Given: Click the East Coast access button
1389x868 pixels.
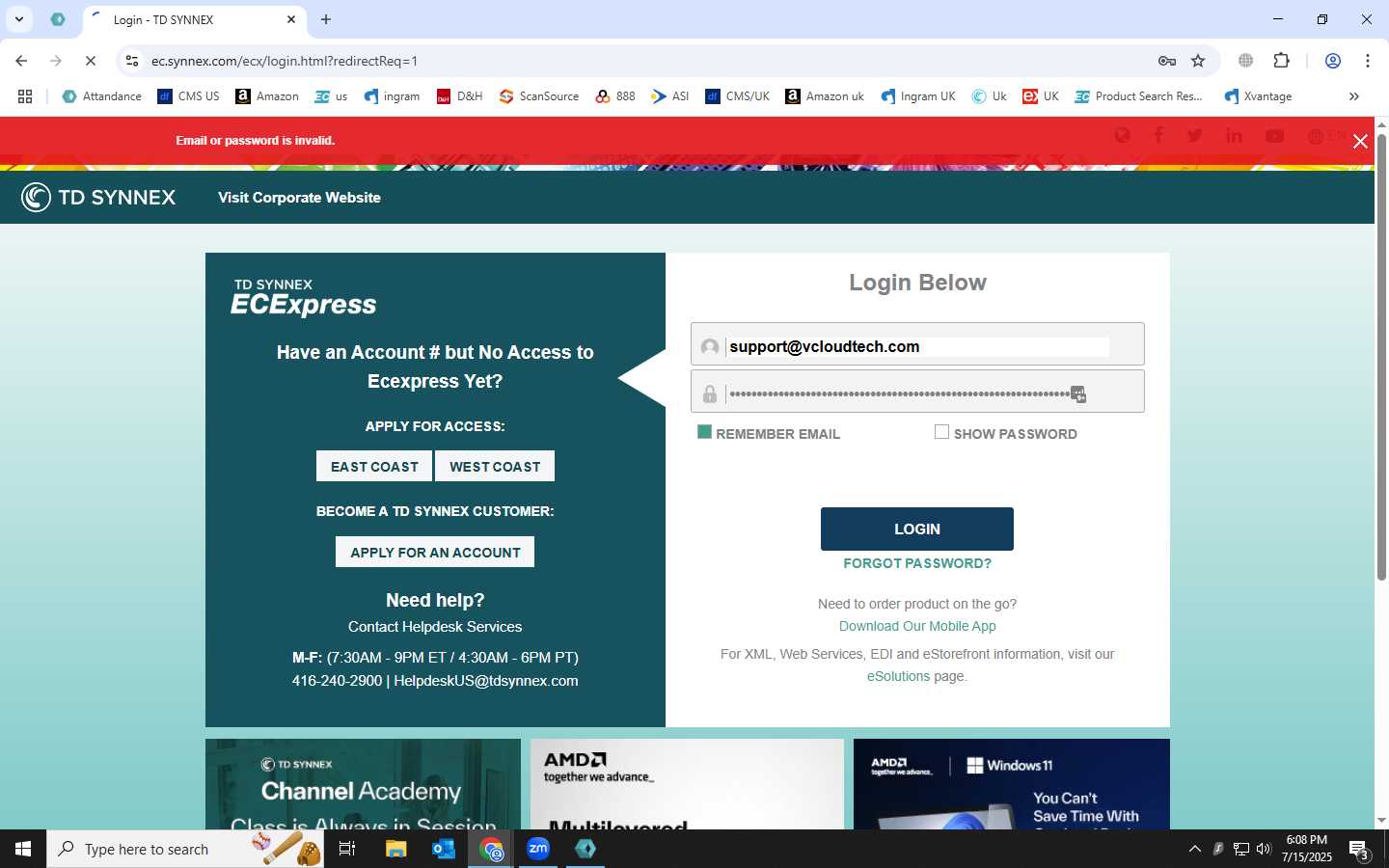Looking at the screenshot, I should tap(374, 467).
